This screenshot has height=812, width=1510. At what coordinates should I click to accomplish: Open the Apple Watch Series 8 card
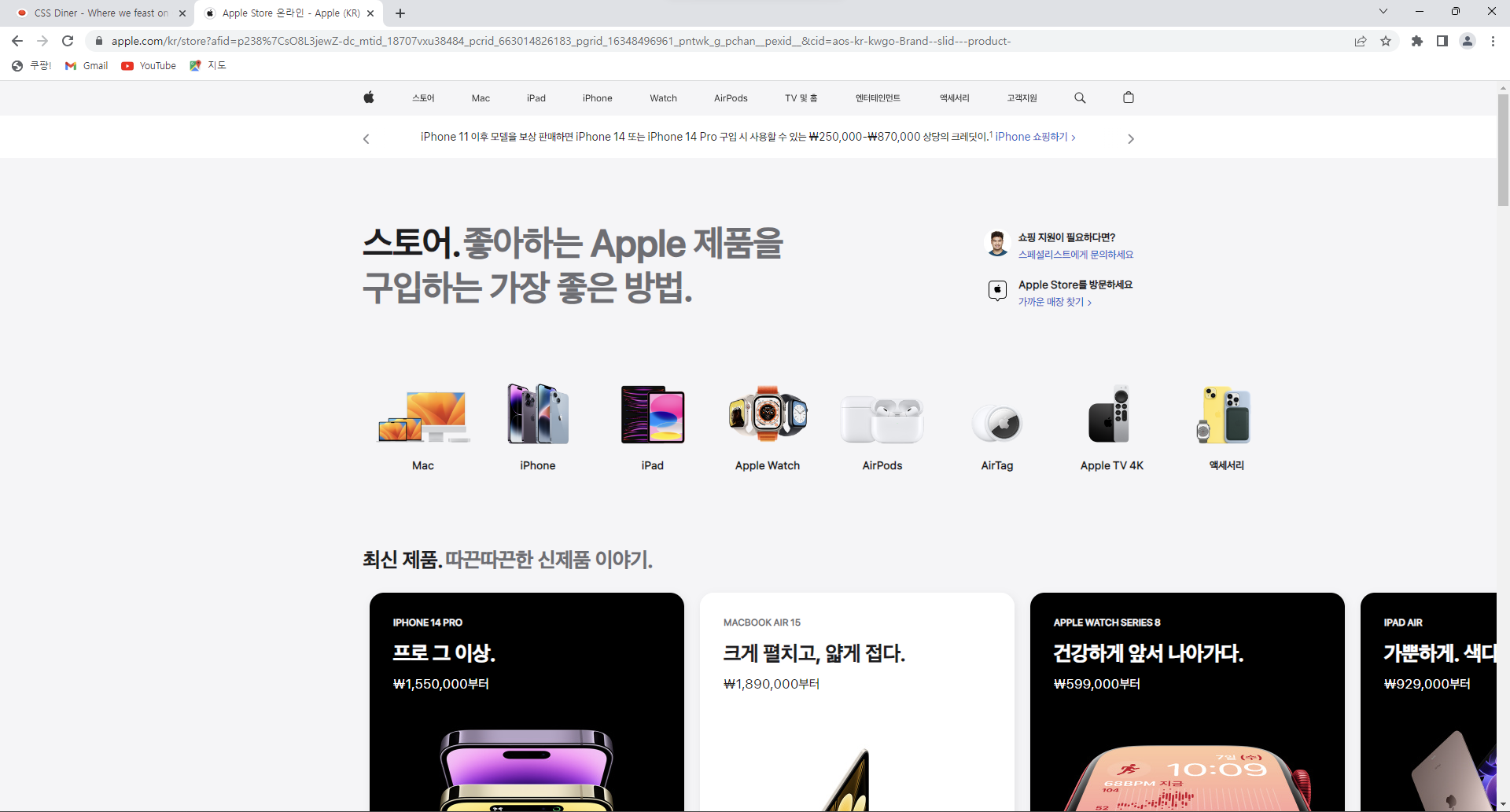(1188, 702)
